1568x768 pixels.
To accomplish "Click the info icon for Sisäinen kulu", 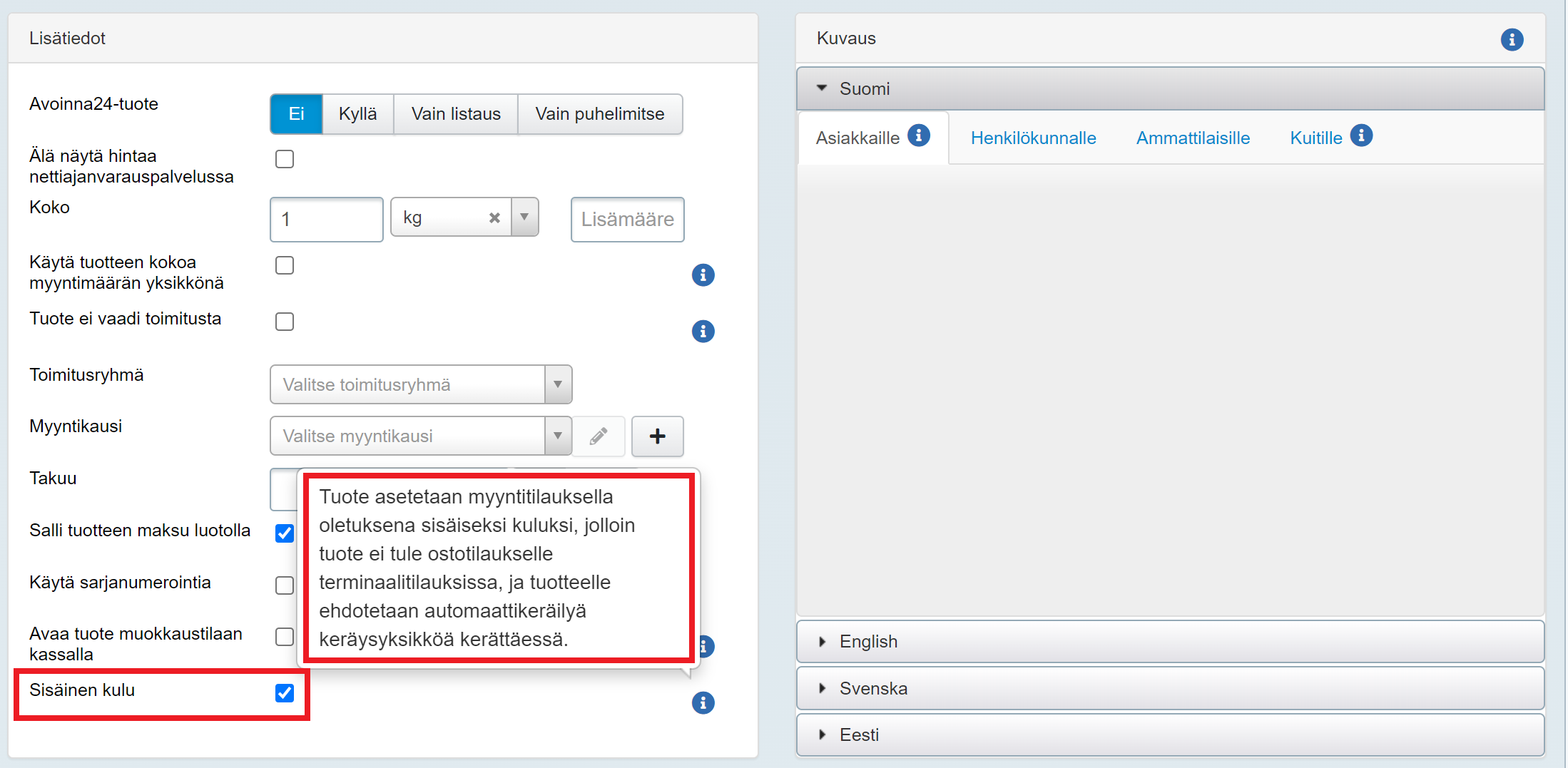I will [x=703, y=703].
